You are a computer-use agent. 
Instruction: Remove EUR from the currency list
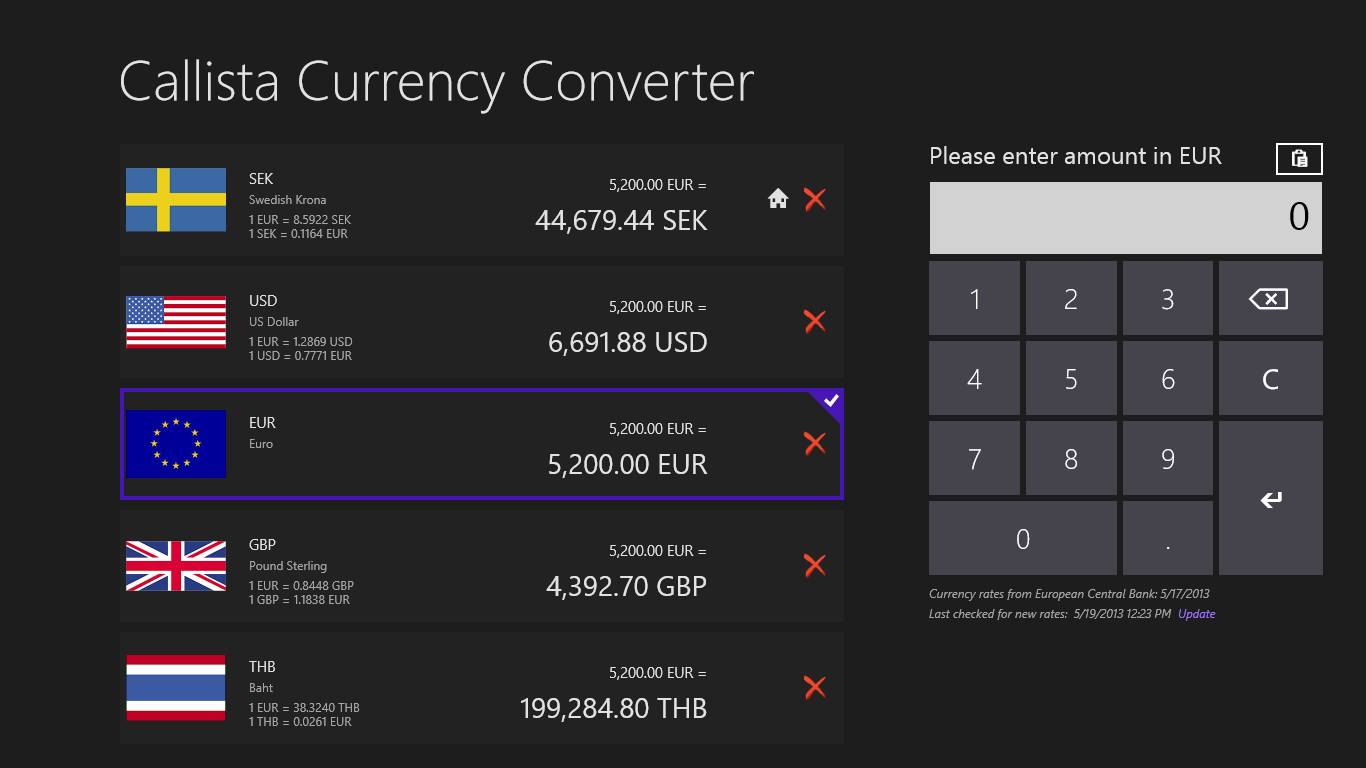[x=814, y=443]
